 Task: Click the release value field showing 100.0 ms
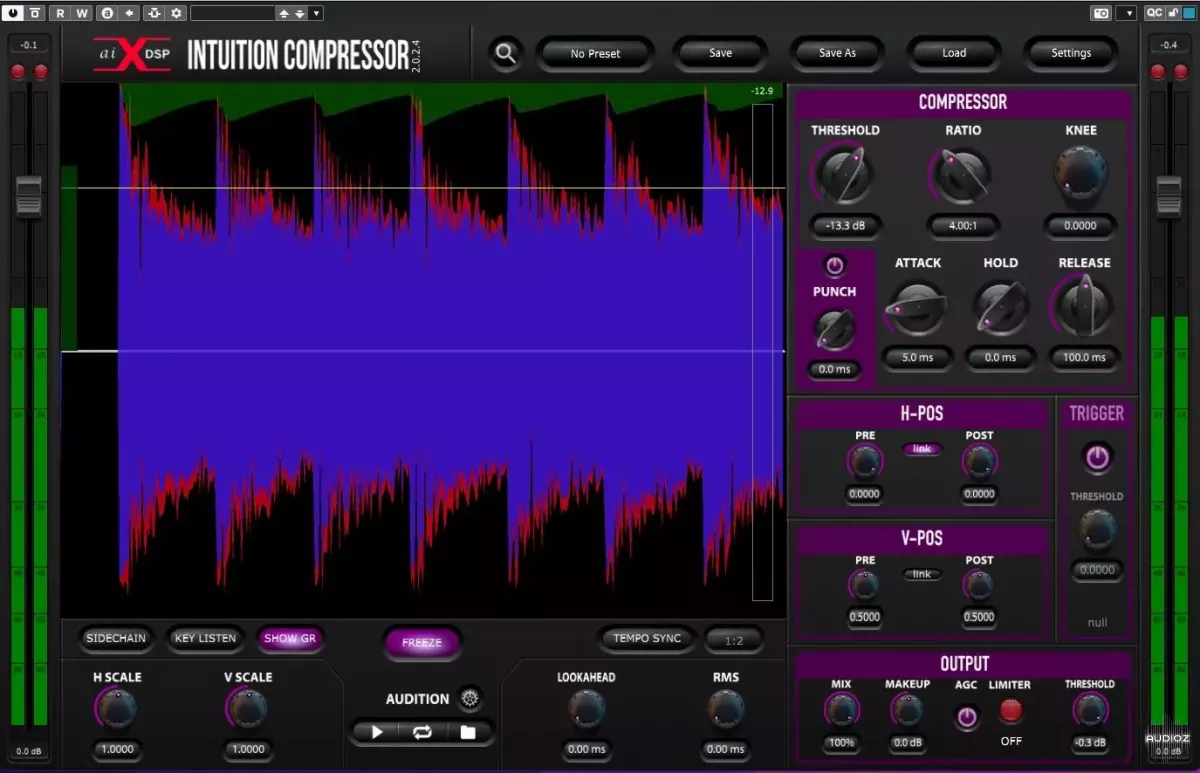tap(1084, 357)
